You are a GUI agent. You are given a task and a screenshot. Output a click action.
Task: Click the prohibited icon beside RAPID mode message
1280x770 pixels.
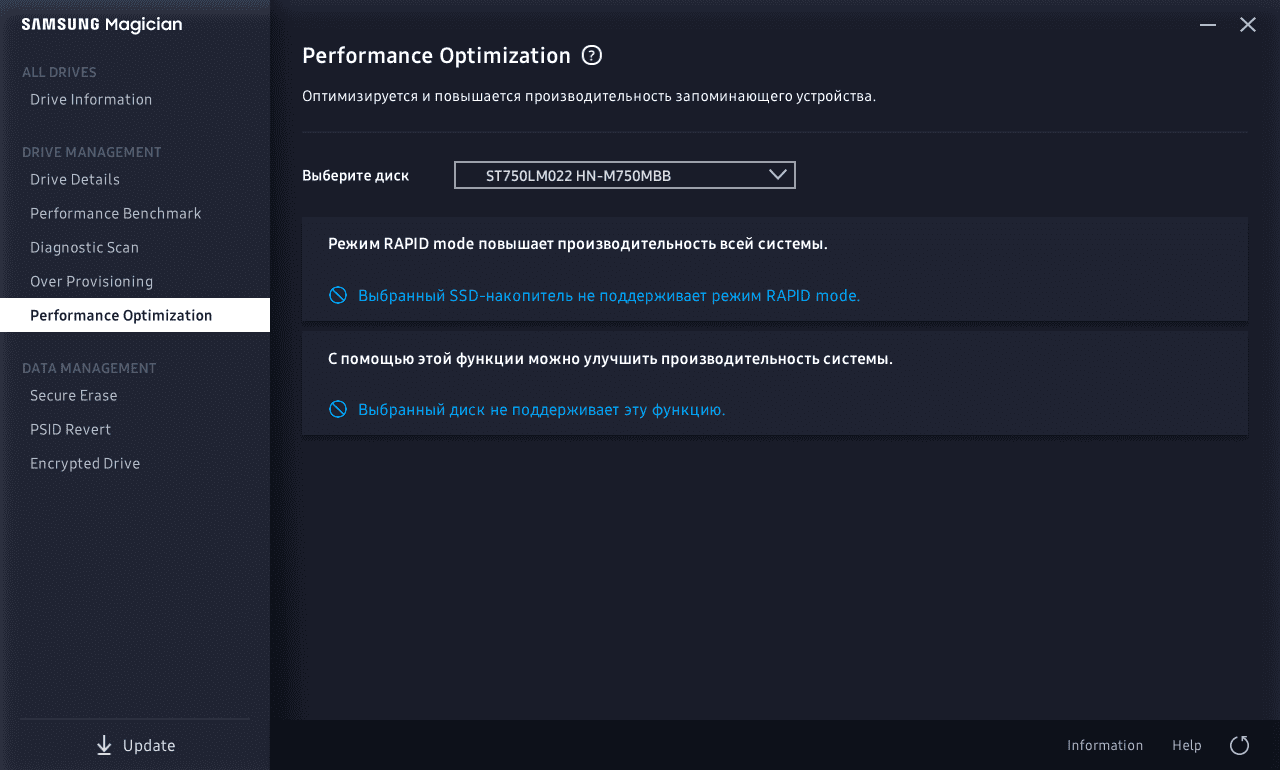pyautogui.click(x=338, y=295)
